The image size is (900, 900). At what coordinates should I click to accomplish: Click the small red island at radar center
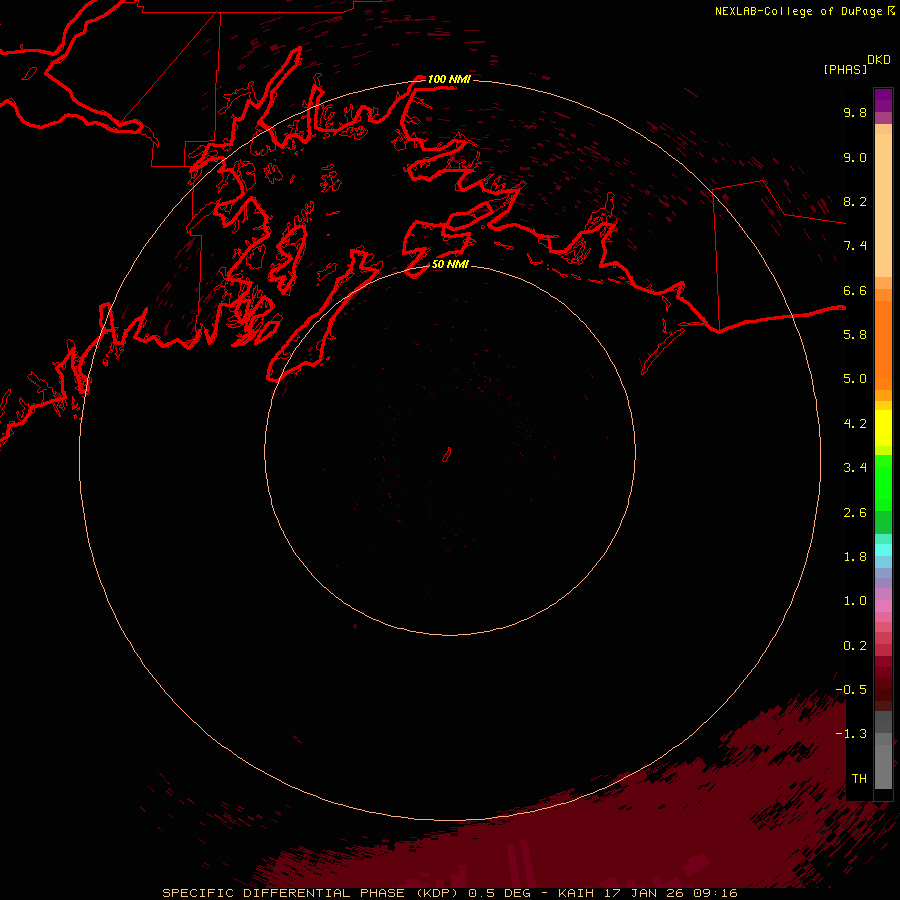coord(447,455)
